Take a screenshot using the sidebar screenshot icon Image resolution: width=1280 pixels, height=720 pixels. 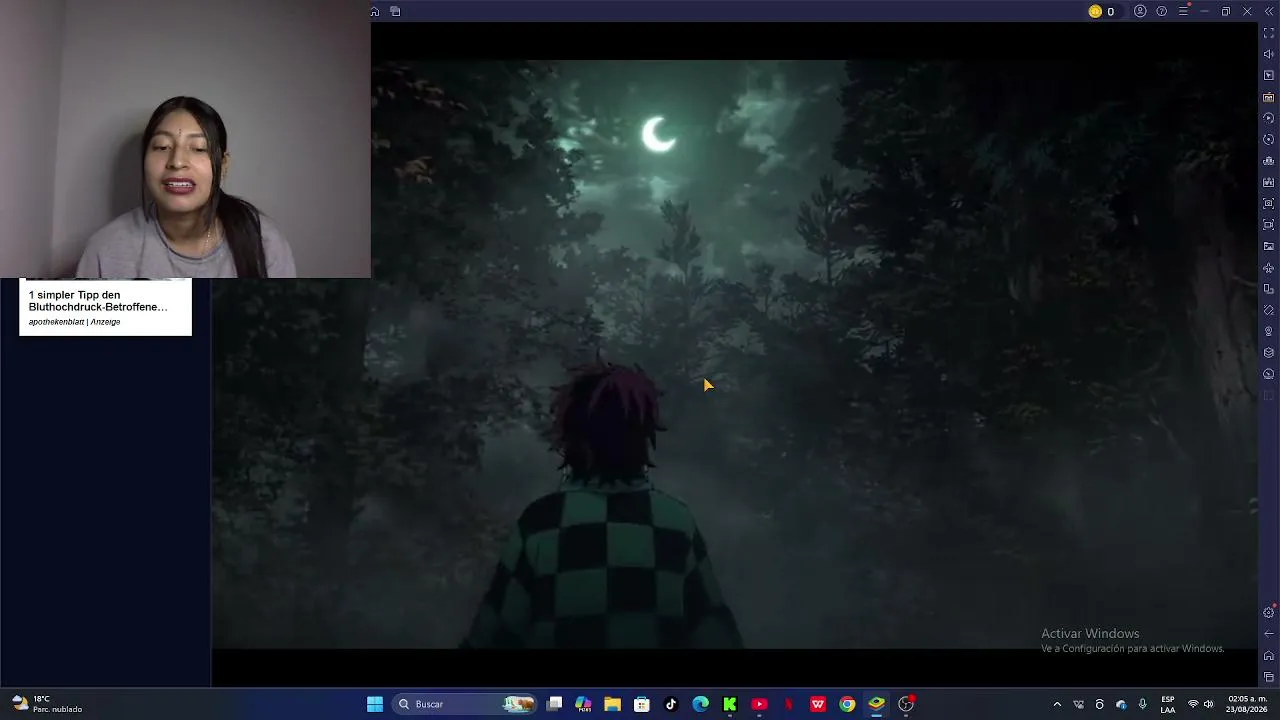(1269, 203)
